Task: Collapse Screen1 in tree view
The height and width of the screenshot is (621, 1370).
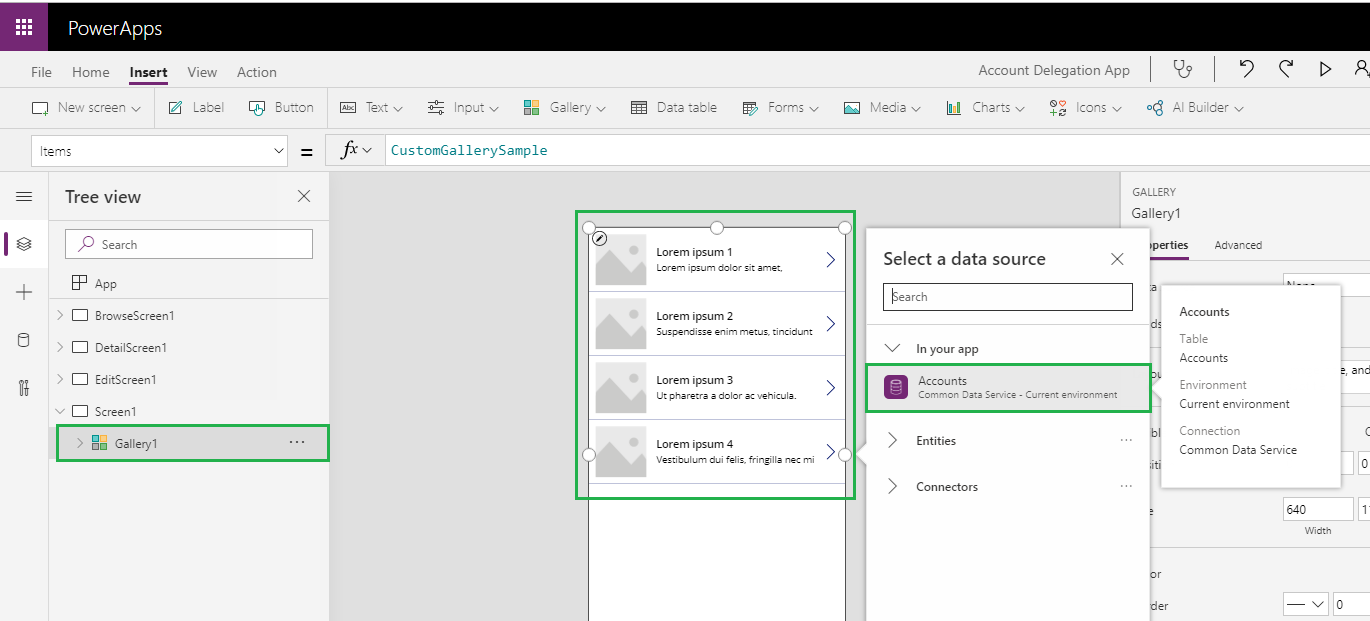Action: [60, 411]
